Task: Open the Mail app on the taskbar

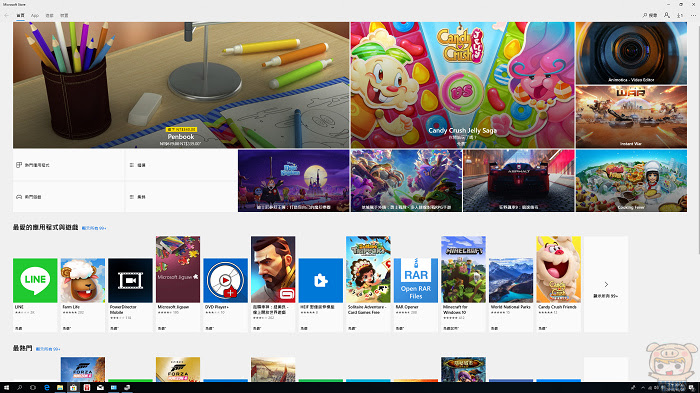Action: (100, 388)
